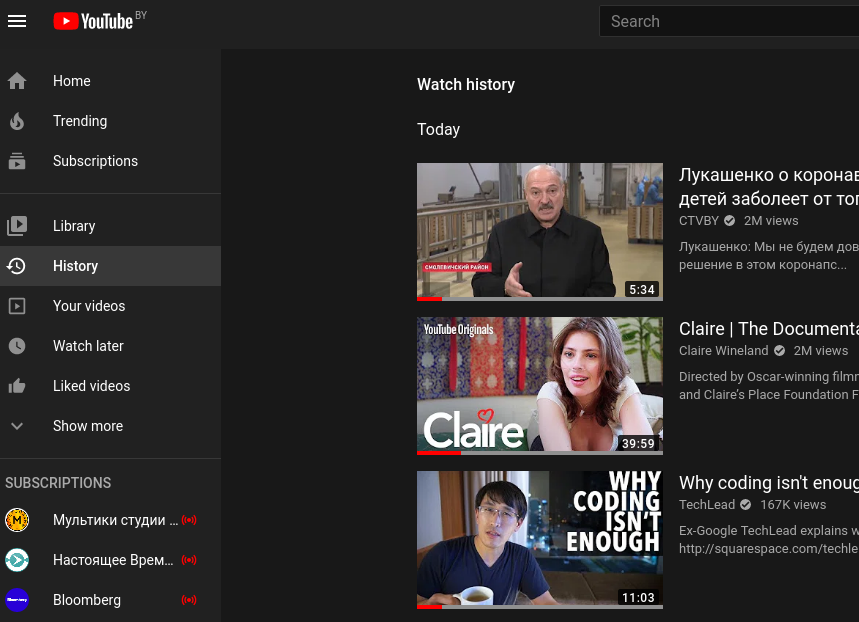Click the Watch later clock icon
The height and width of the screenshot is (622, 859).
(17, 346)
